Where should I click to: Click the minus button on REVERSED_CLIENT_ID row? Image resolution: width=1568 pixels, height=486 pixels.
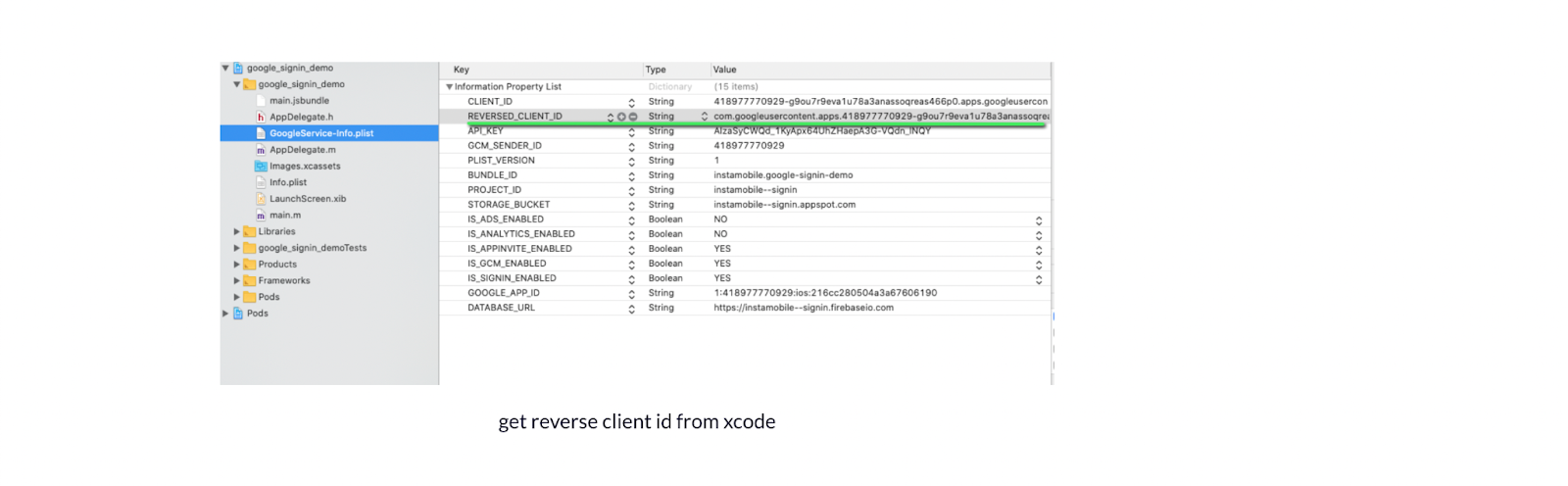pyautogui.click(x=633, y=117)
